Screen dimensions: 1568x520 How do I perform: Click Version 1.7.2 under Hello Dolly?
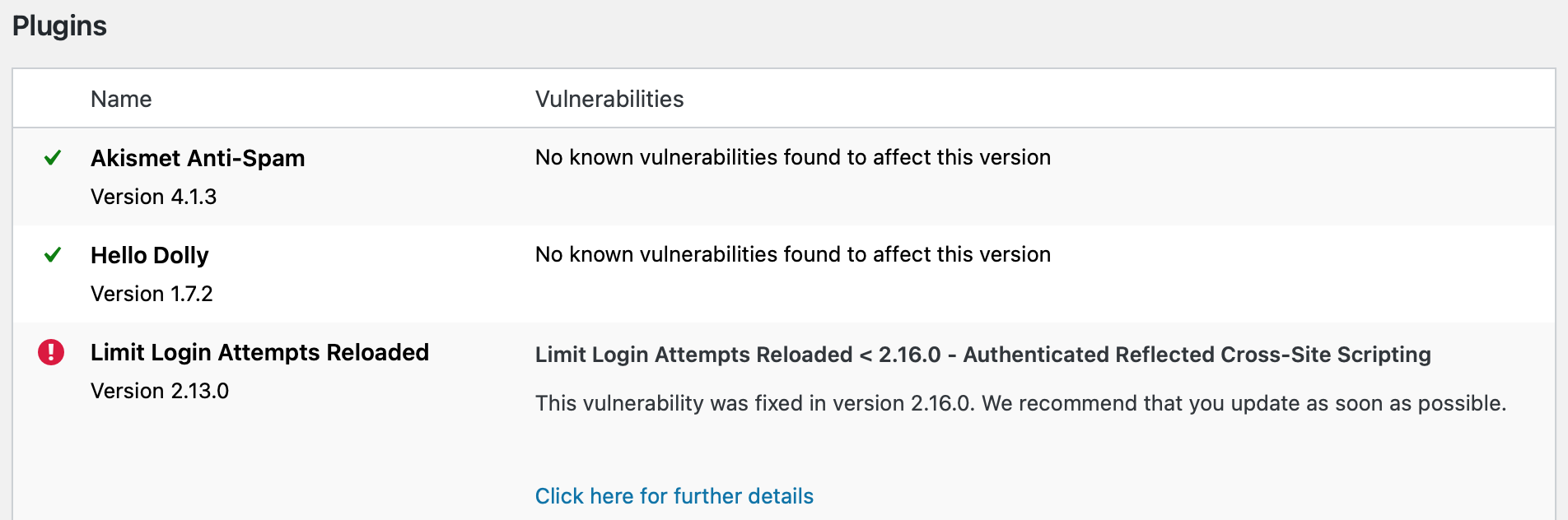point(152,294)
